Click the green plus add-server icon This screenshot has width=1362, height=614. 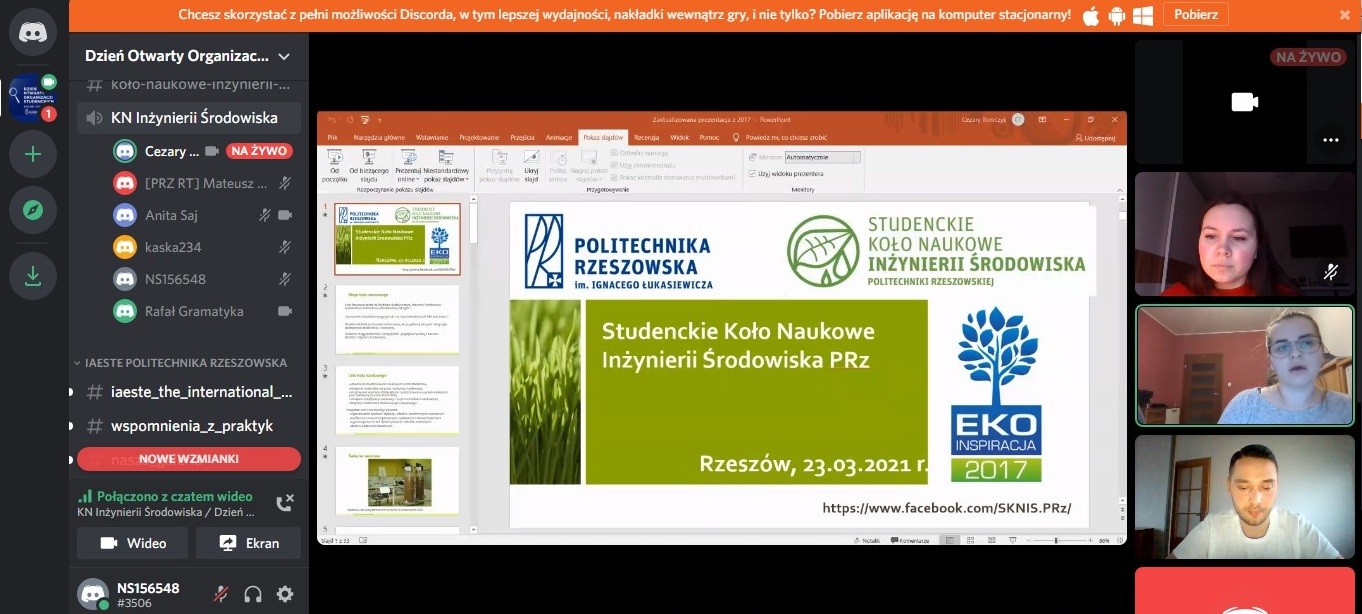pos(33,154)
